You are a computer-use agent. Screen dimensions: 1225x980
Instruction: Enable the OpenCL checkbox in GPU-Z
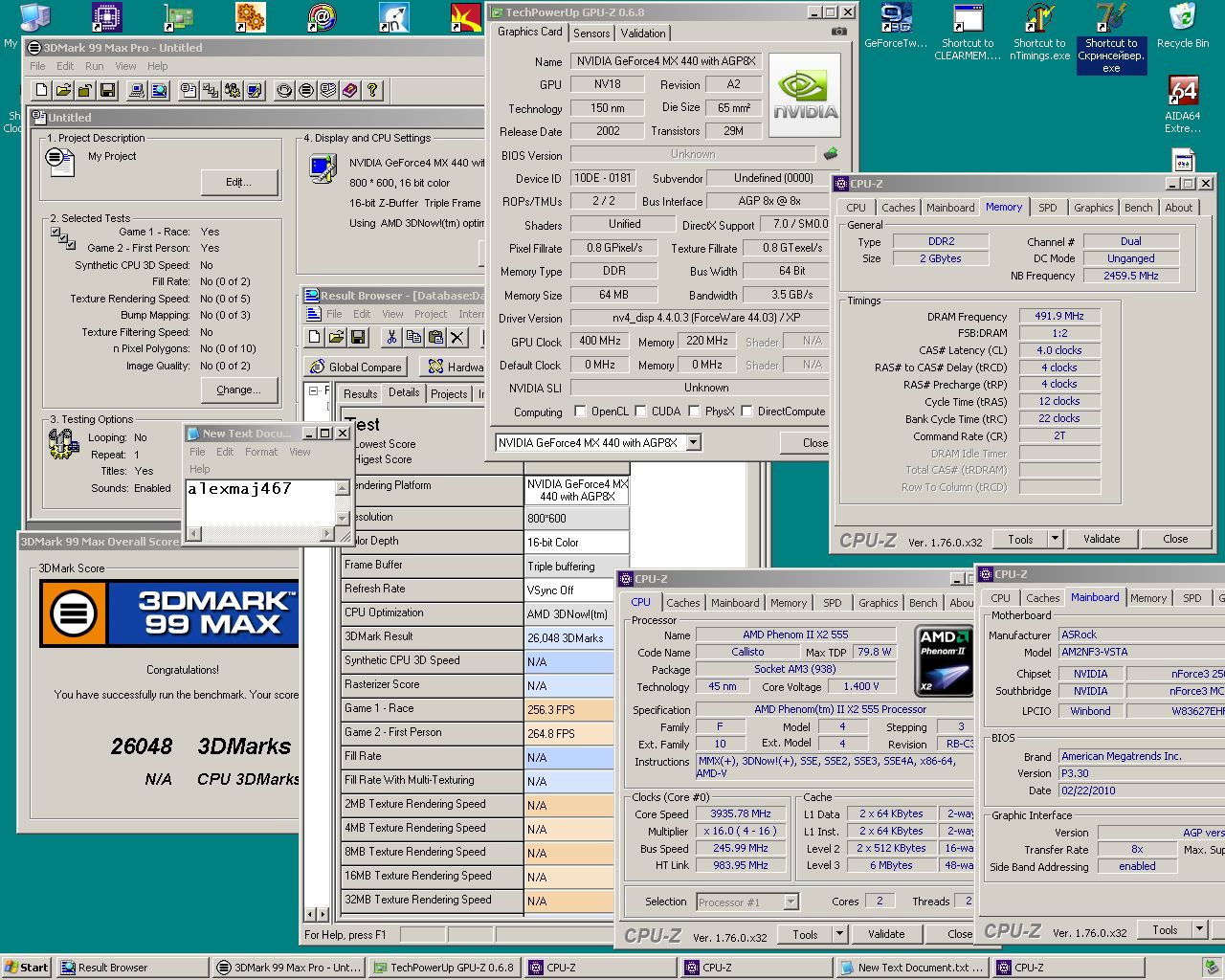click(x=580, y=412)
